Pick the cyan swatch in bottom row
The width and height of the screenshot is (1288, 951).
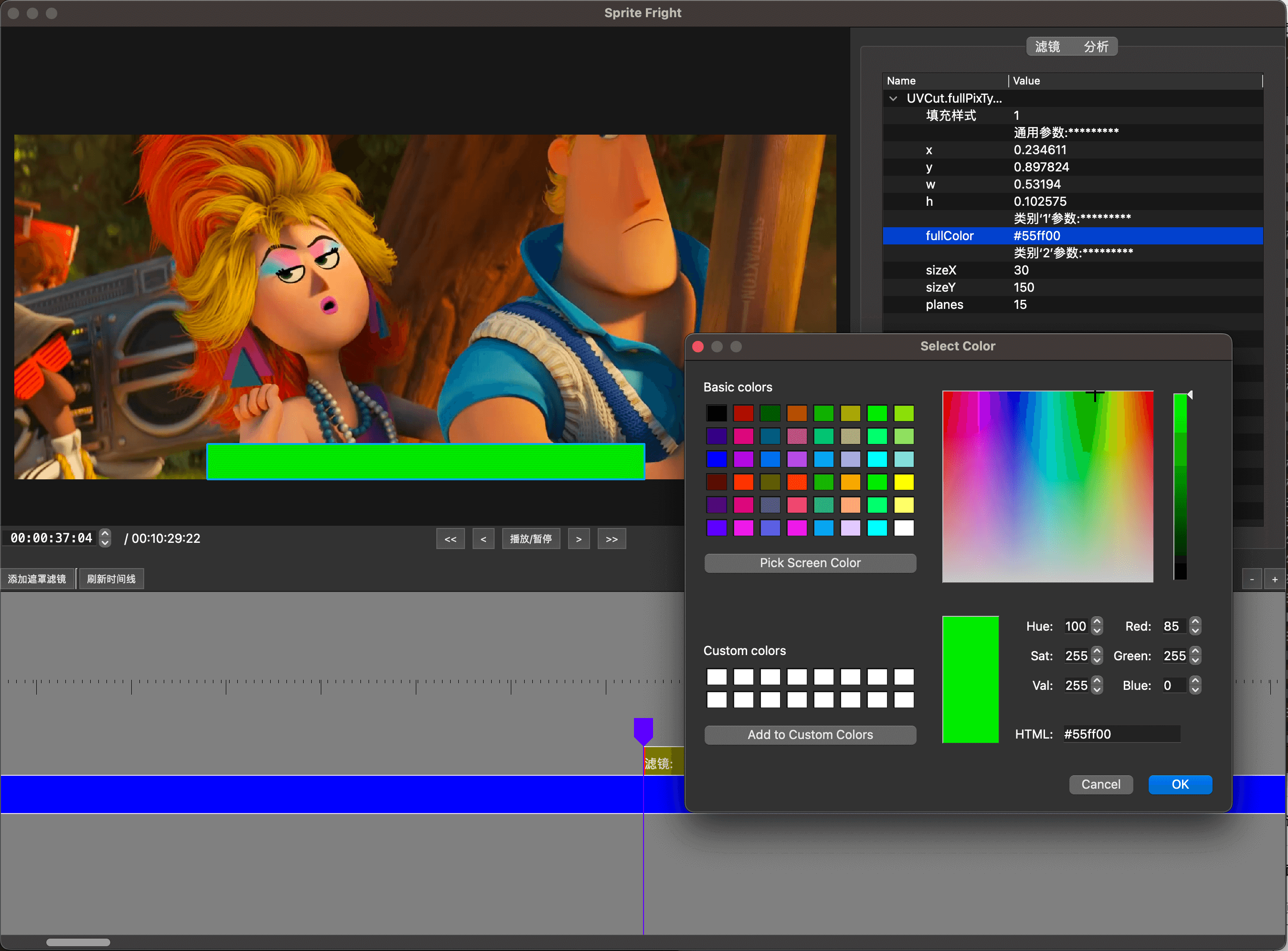click(x=877, y=528)
